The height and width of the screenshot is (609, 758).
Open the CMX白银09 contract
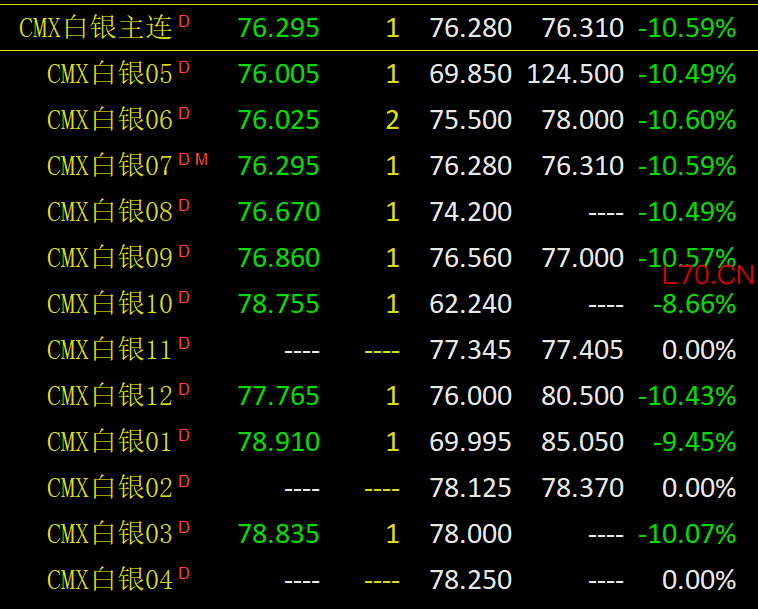[110, 258]
